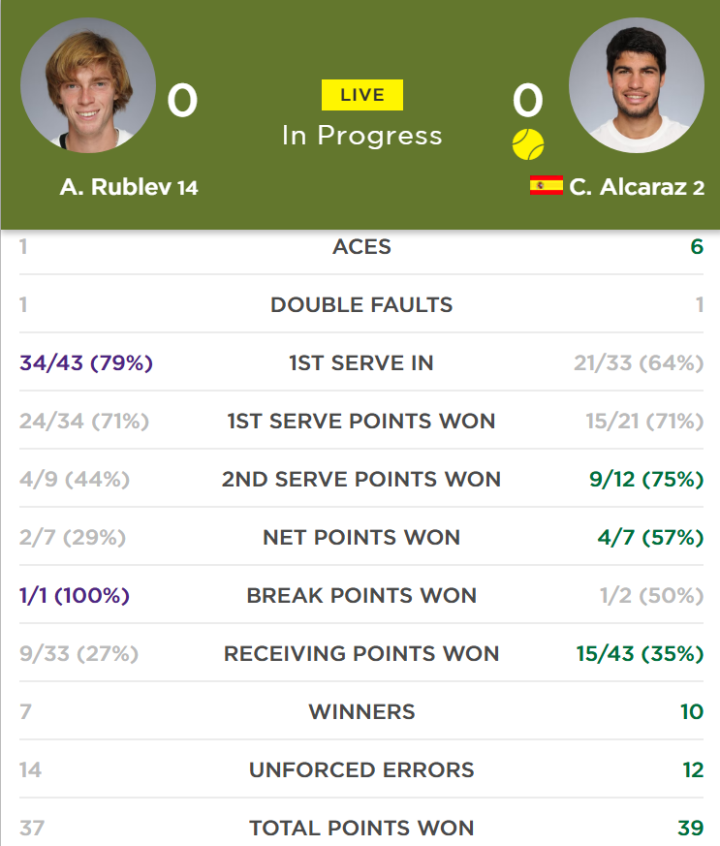The image size is (720, 846).
Task: Click Rublev's player photo
Action: coord(88,85)
